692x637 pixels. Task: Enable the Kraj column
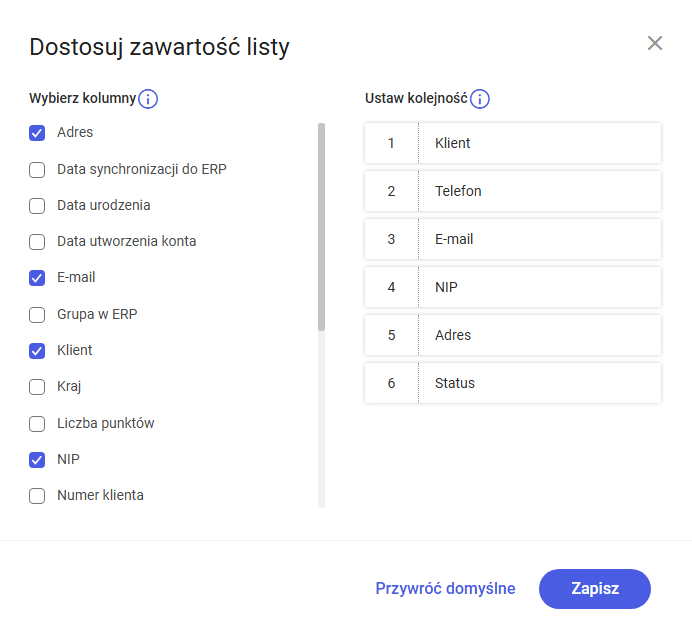point(37,387)
